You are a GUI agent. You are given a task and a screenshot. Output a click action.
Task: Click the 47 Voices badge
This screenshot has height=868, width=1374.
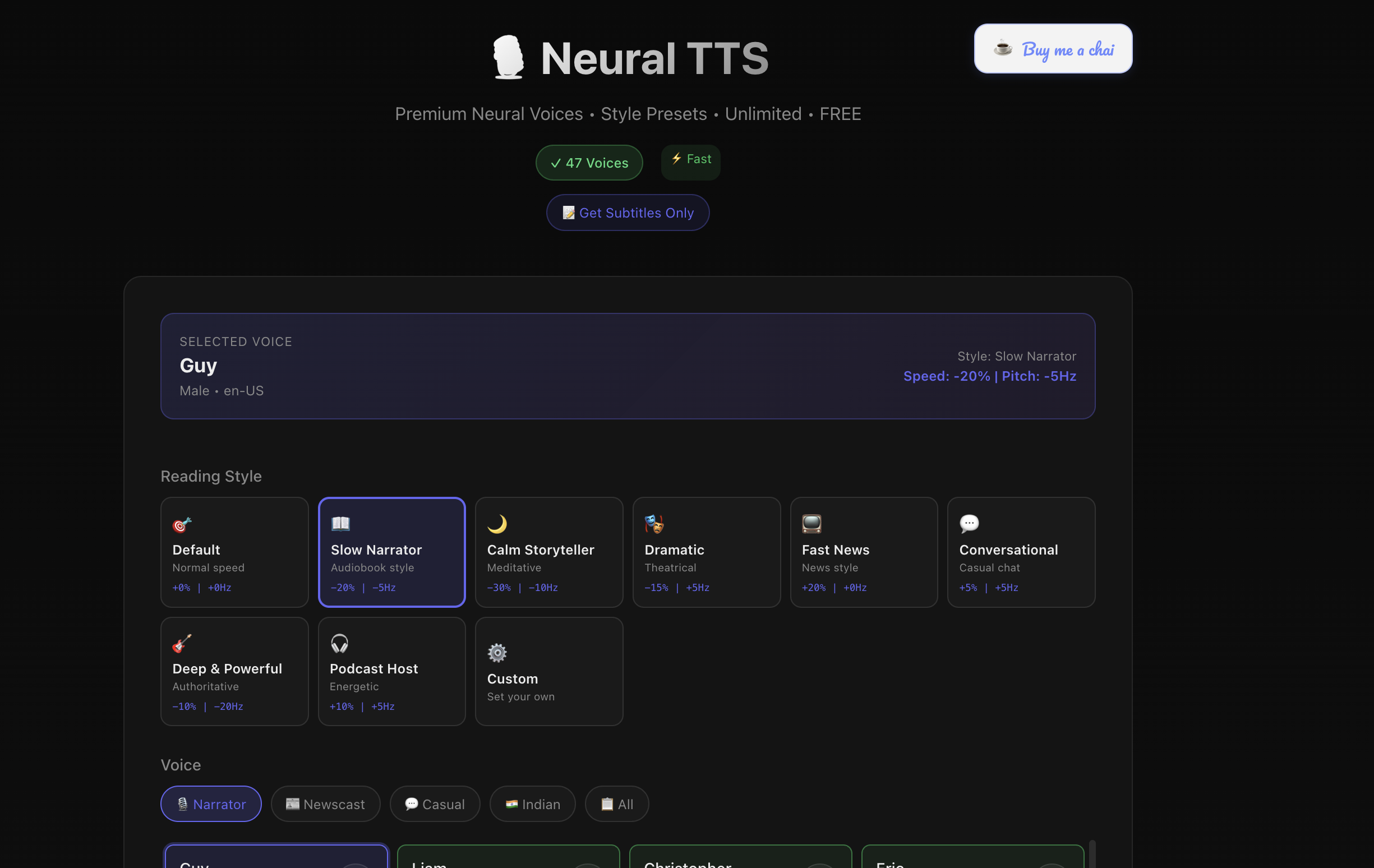pos(589,163)
